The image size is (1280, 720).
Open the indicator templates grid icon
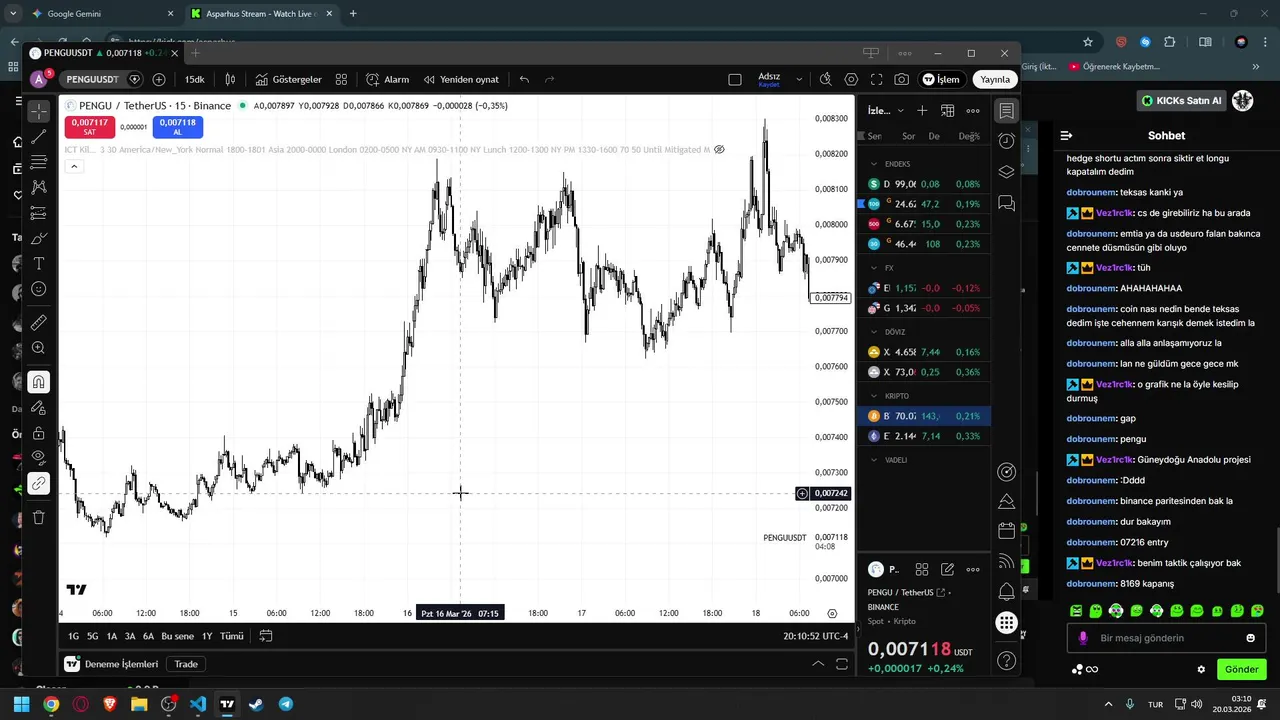[x=341, y=79]
